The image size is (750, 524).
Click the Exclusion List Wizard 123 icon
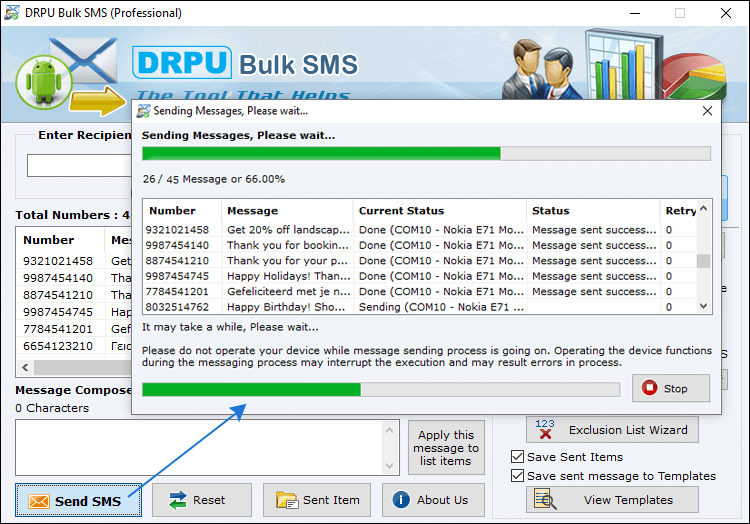pos(545,429)
